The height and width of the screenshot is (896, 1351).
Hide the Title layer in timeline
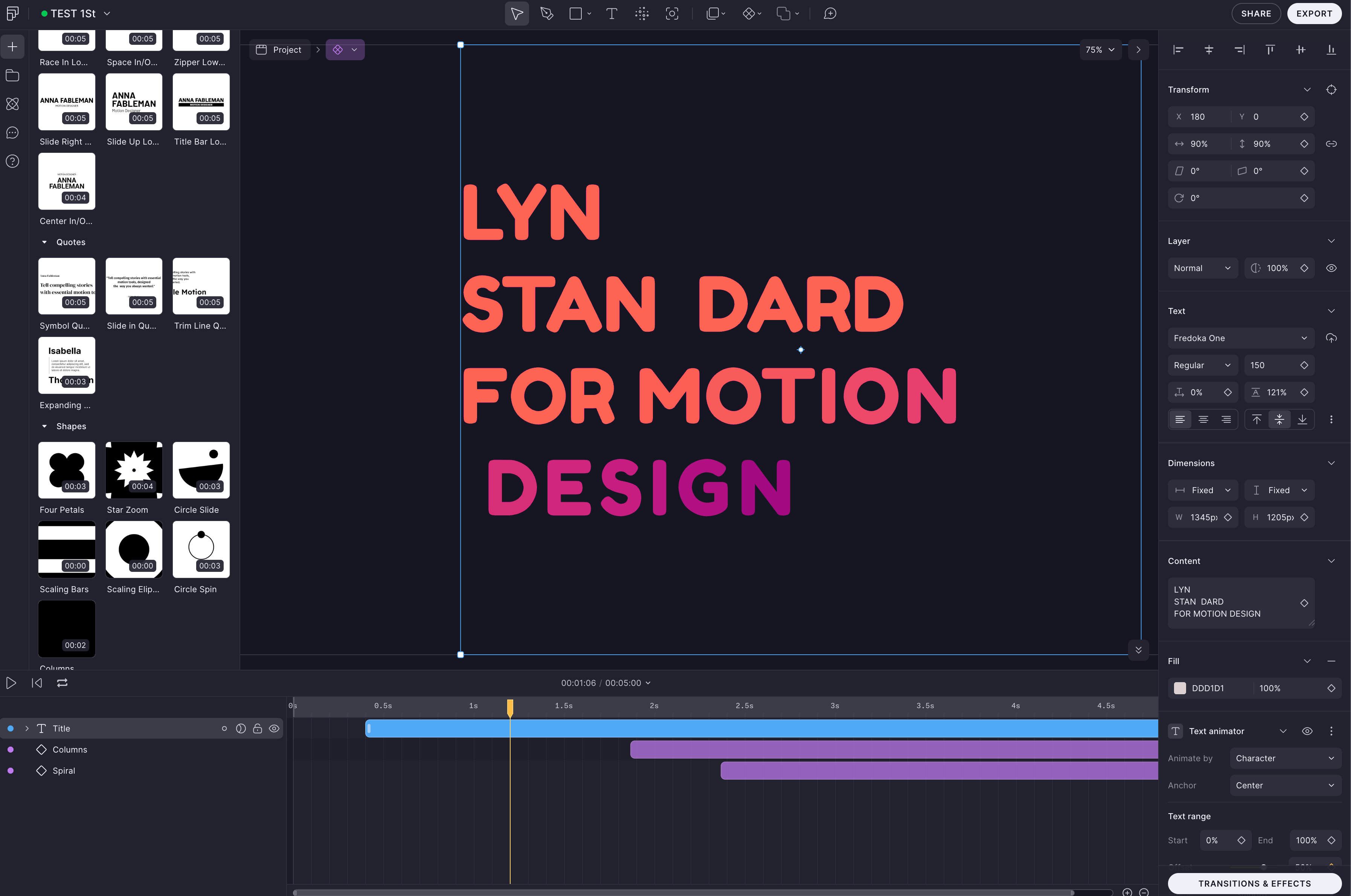click(274, 728)
